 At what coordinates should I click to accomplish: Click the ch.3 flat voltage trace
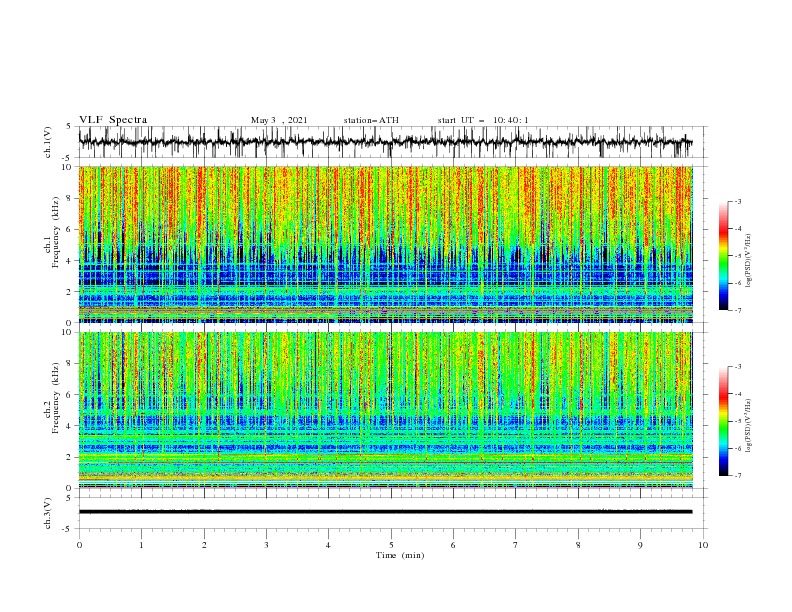[385, 512]
